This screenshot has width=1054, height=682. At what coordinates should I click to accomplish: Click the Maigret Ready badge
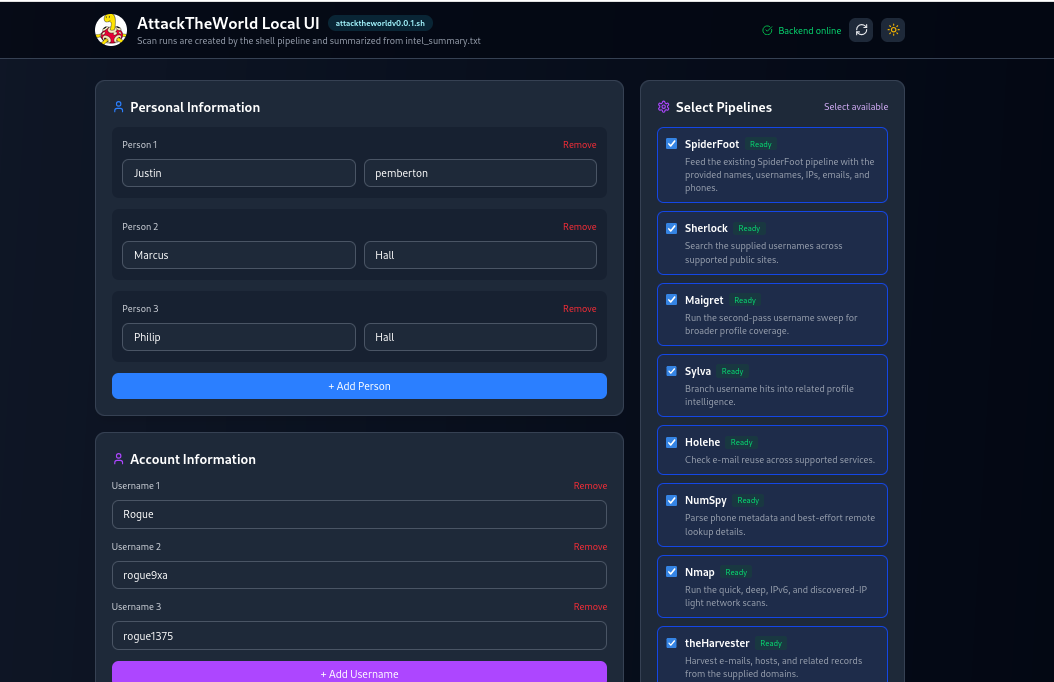click(745, 300)
